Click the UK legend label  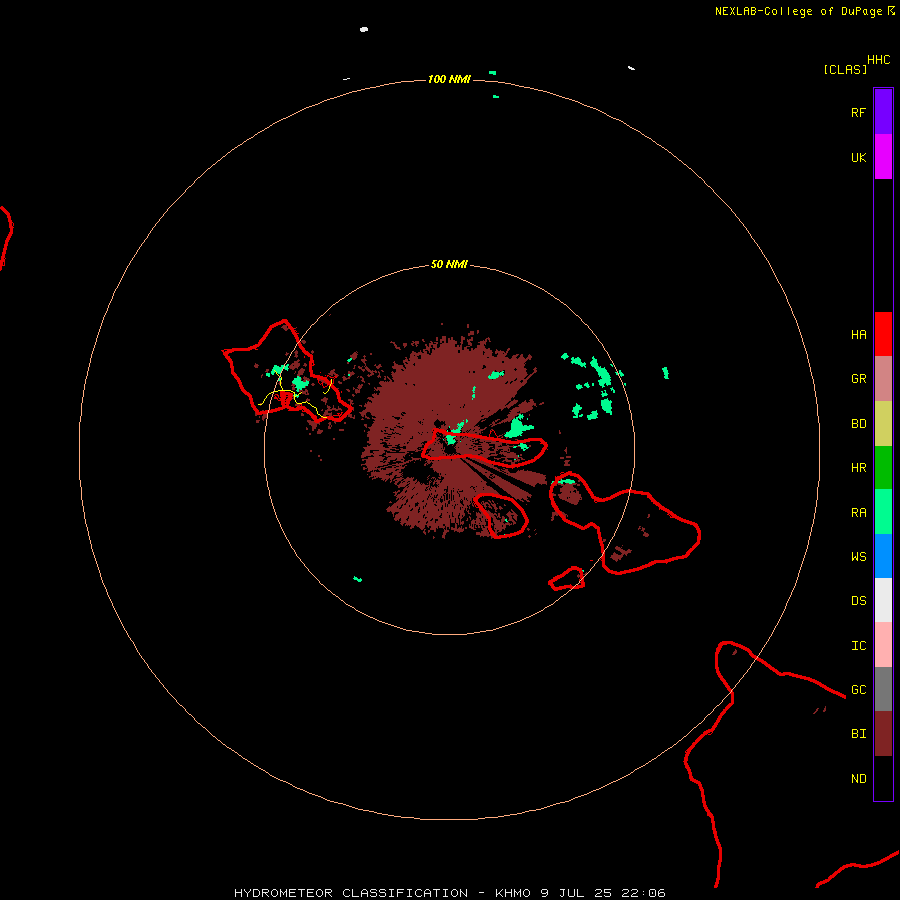(859, 158)
